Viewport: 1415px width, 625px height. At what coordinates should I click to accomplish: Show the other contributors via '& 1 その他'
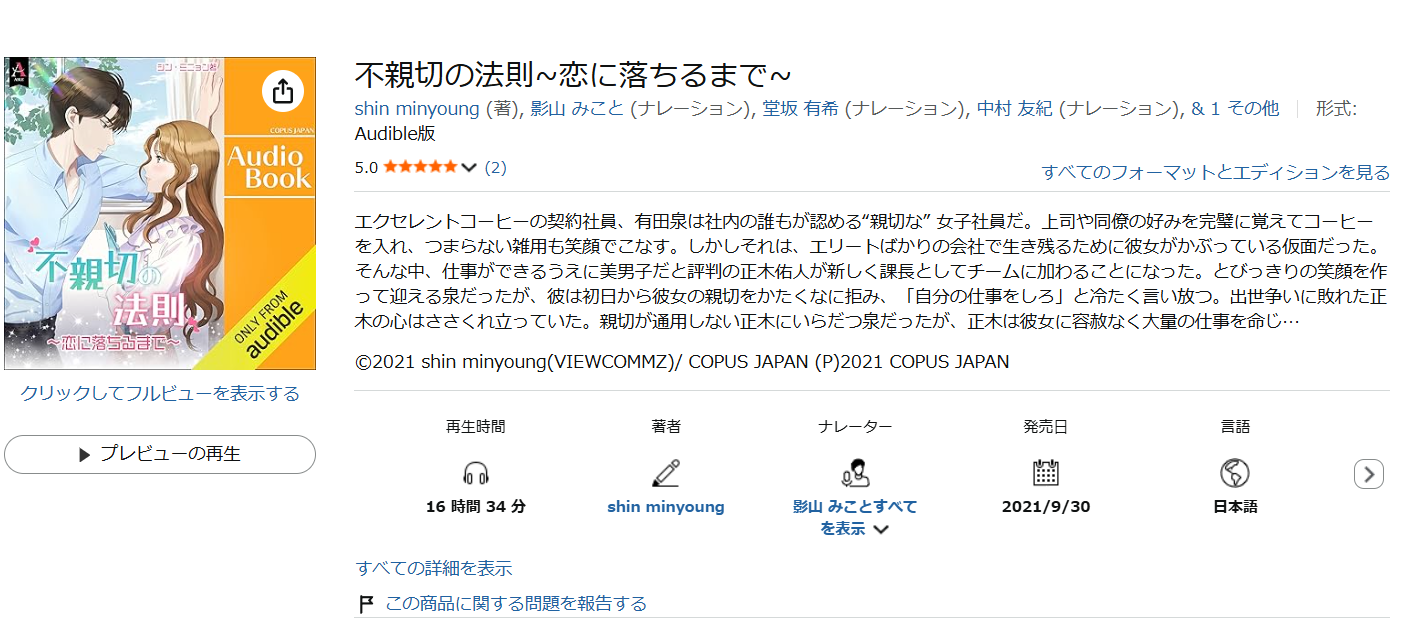pos(1235,109)
